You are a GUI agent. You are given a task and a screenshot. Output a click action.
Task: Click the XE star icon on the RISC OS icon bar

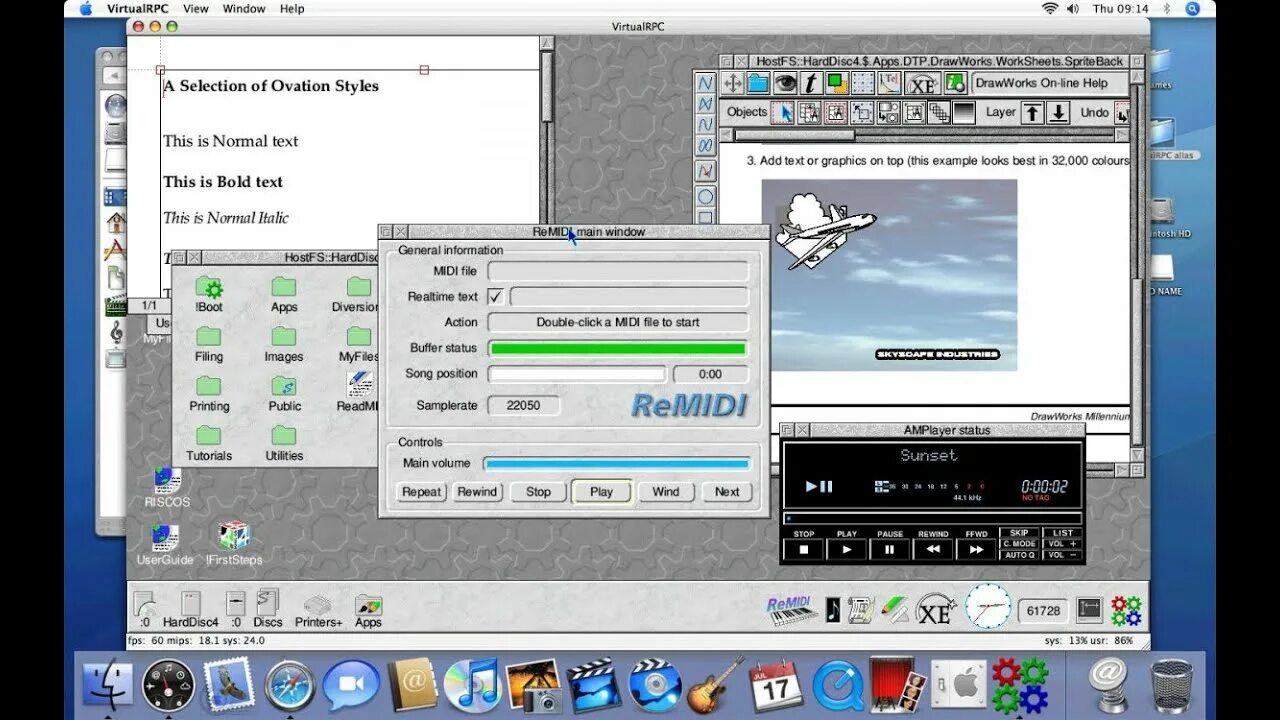pos(935,609)
